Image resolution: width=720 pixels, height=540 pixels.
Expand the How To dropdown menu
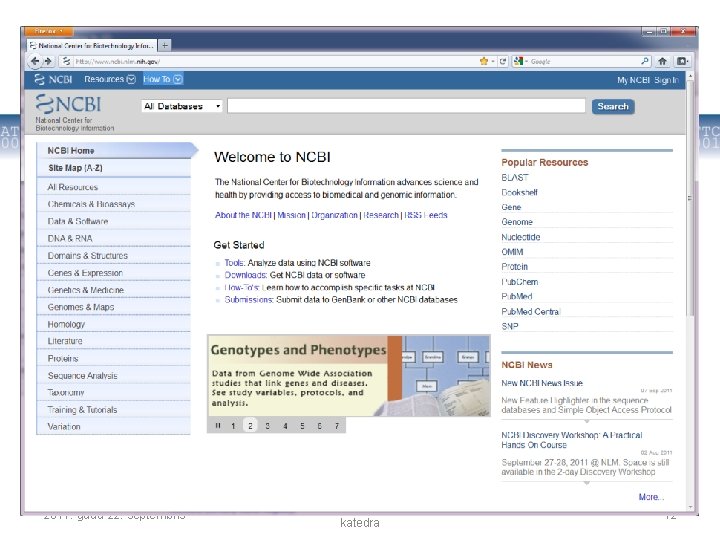(163, 79)
